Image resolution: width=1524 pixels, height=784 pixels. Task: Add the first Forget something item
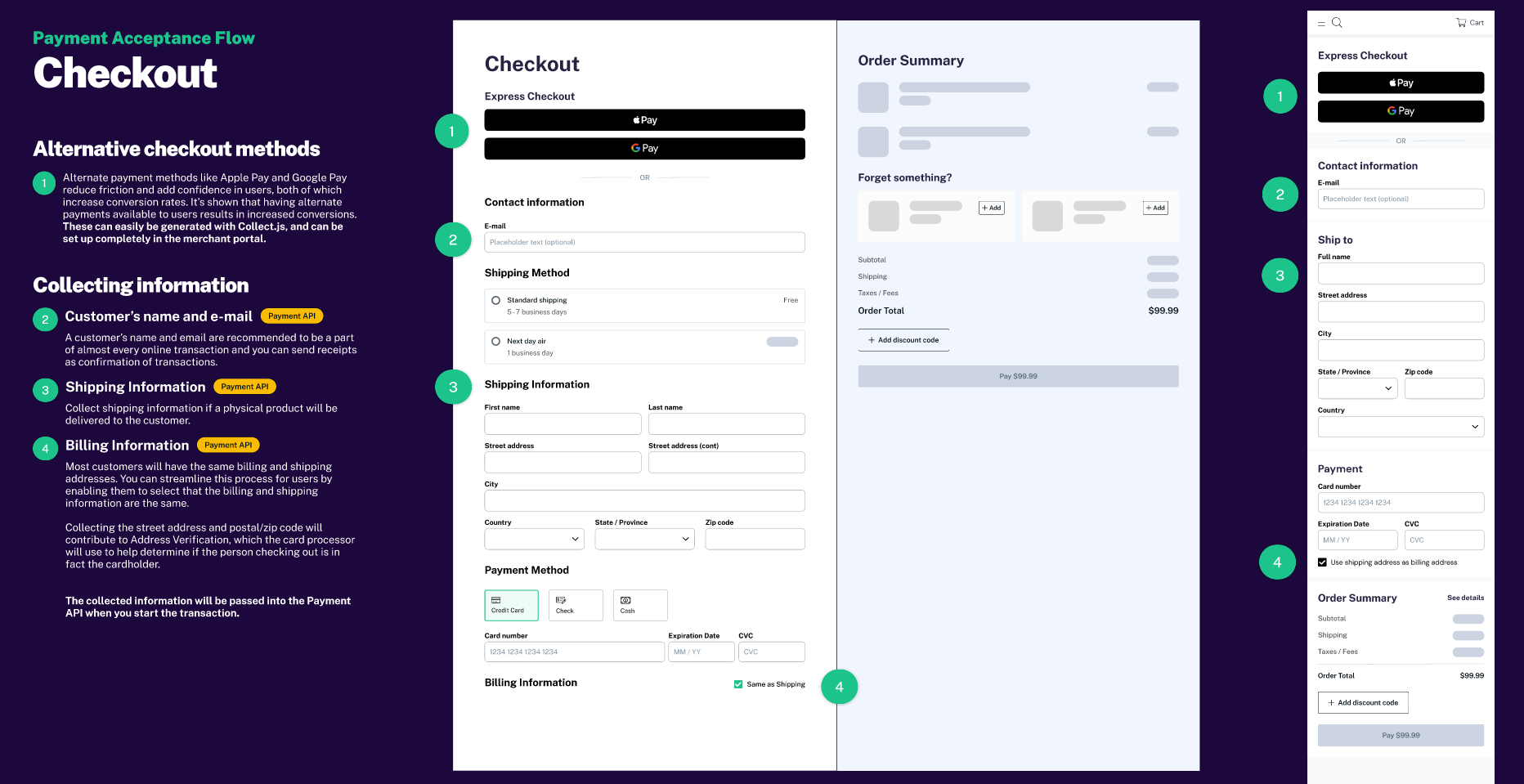(991, 208)
